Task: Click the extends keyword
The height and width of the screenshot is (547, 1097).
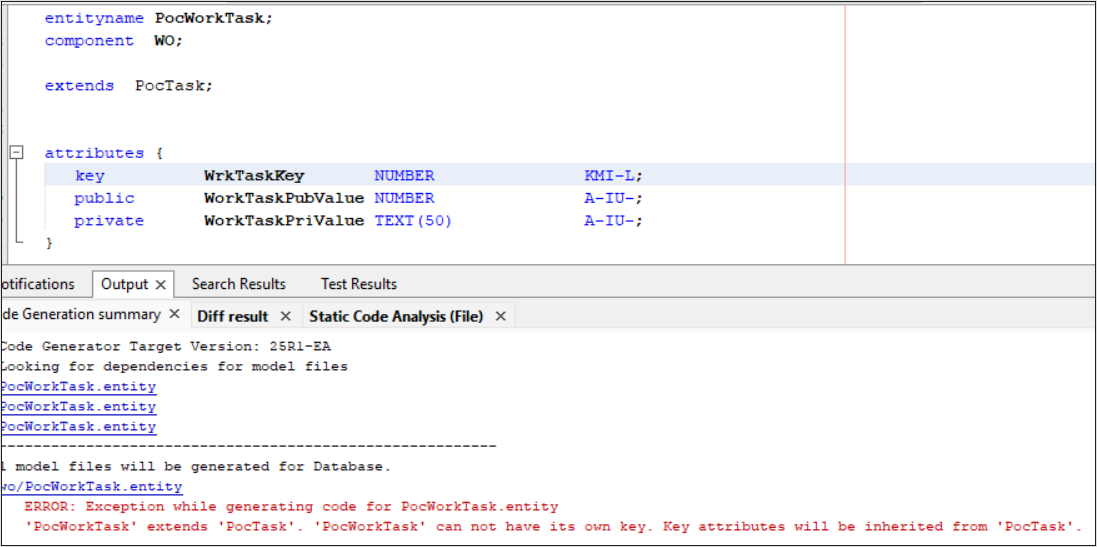Action: (x=79, y=86)
